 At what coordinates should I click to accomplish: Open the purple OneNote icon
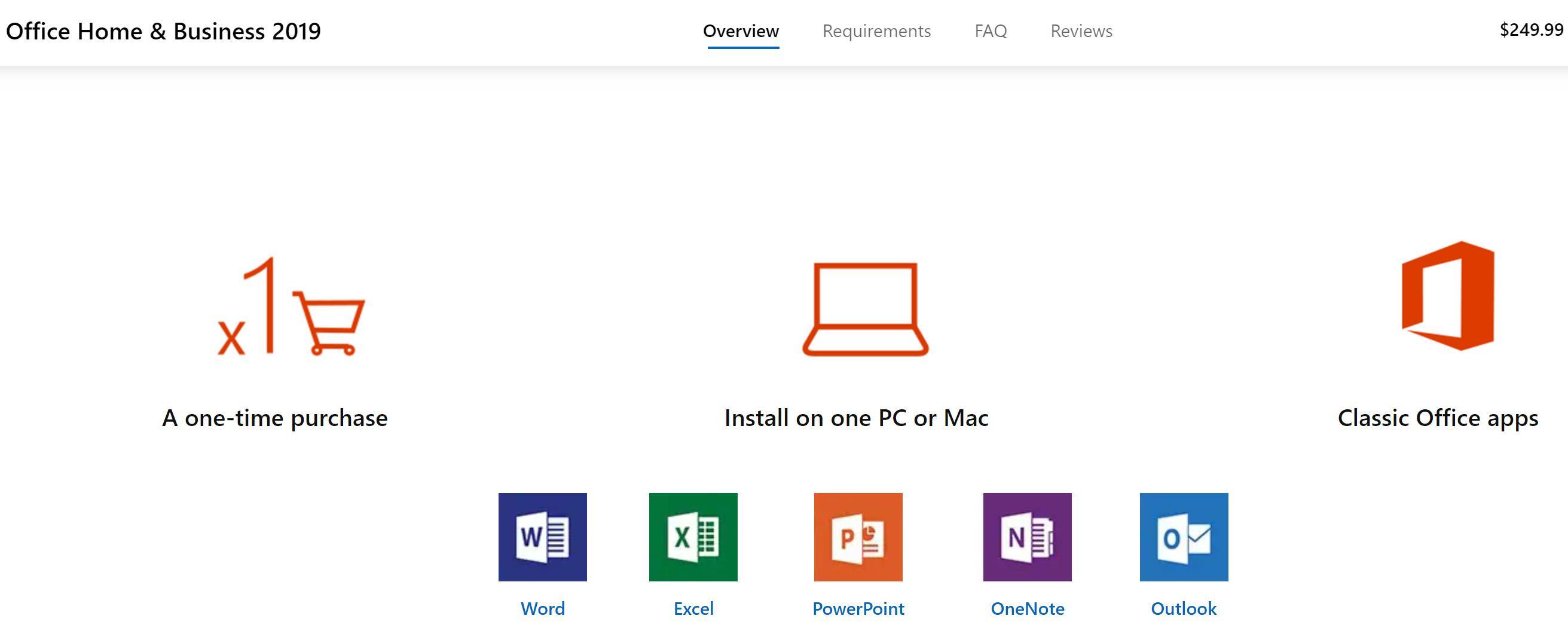(1027, 537)
